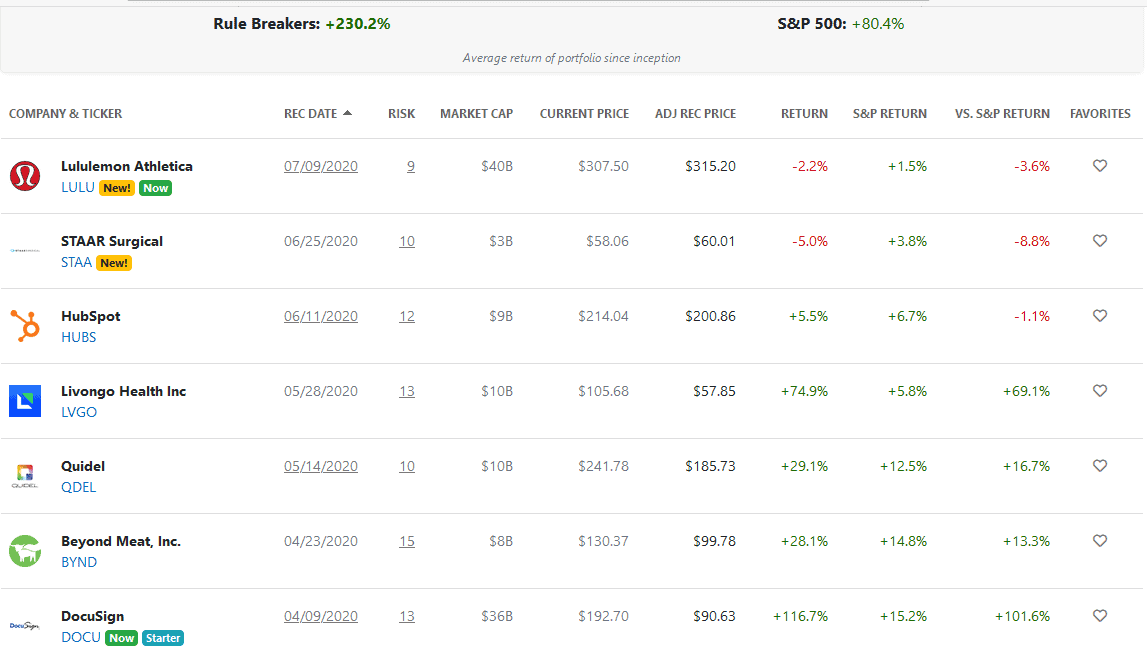Open the 07/09/2020 recommendation date link
The image size is (1147, 654).
[x=320, y=166]
